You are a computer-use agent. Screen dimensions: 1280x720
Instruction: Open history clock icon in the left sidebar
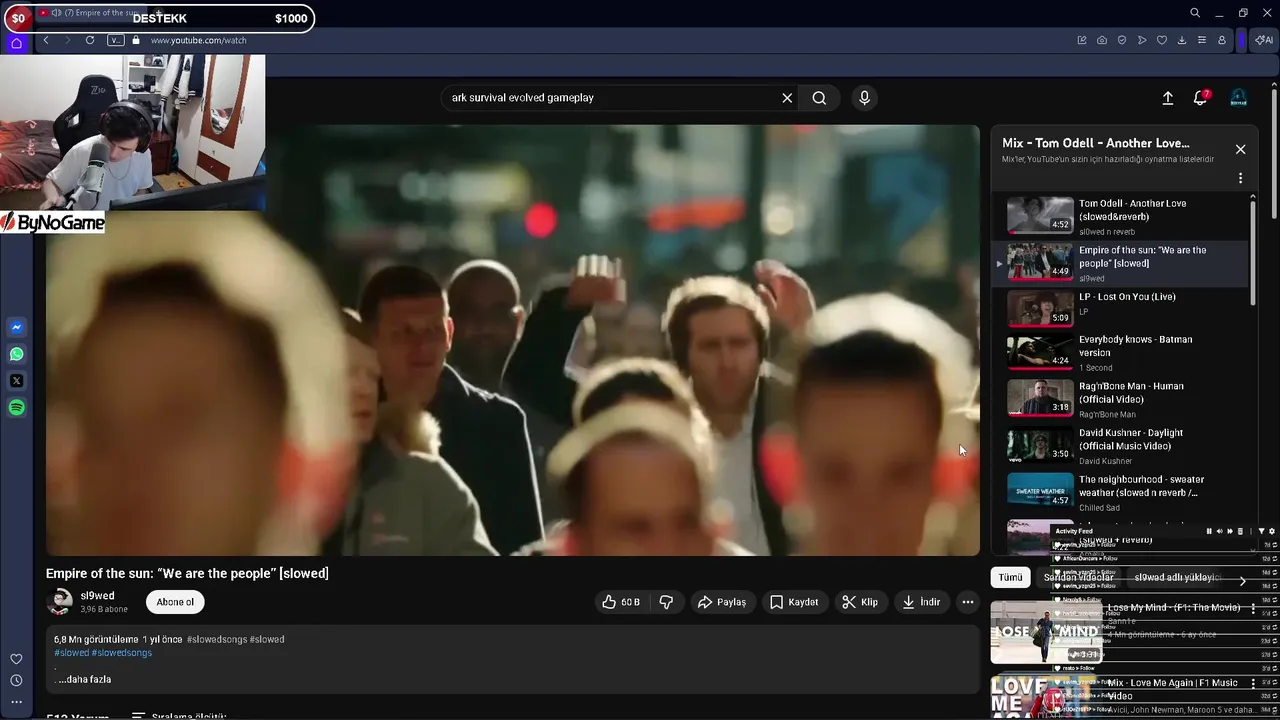16,680
